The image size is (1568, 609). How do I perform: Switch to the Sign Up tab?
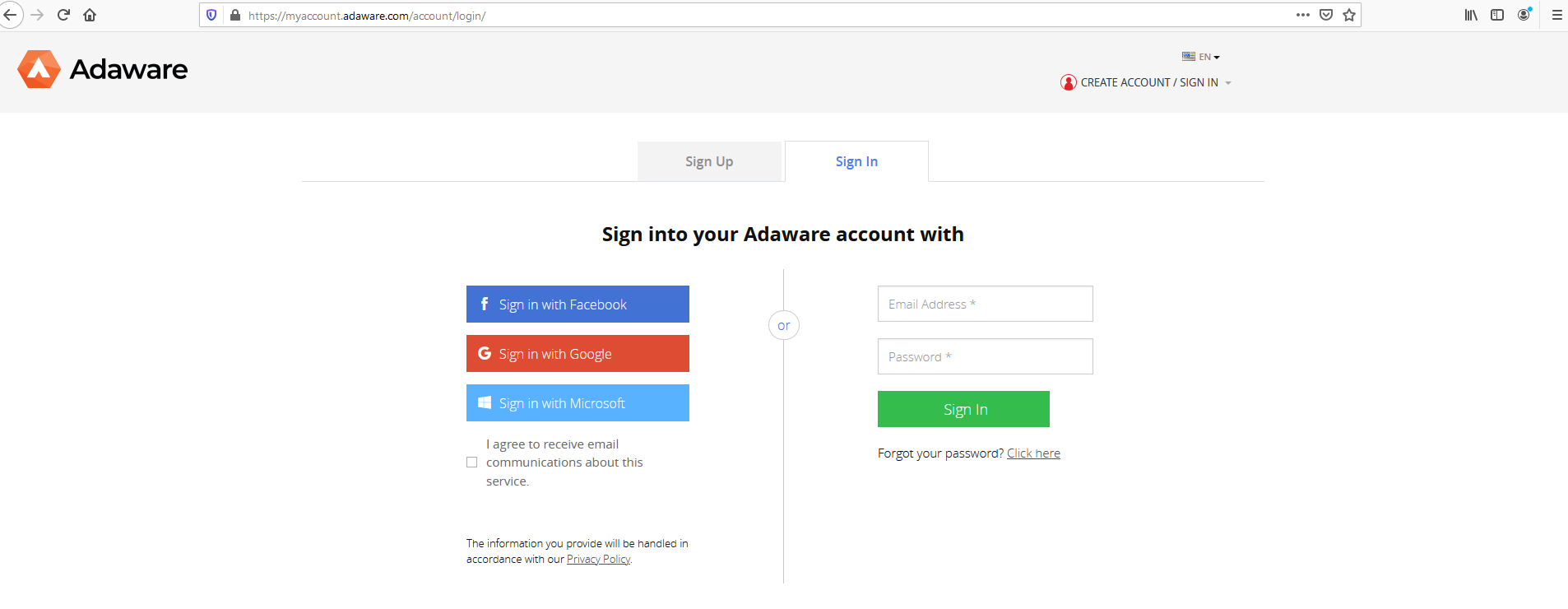pyautogui.click(x=708, y=161)
